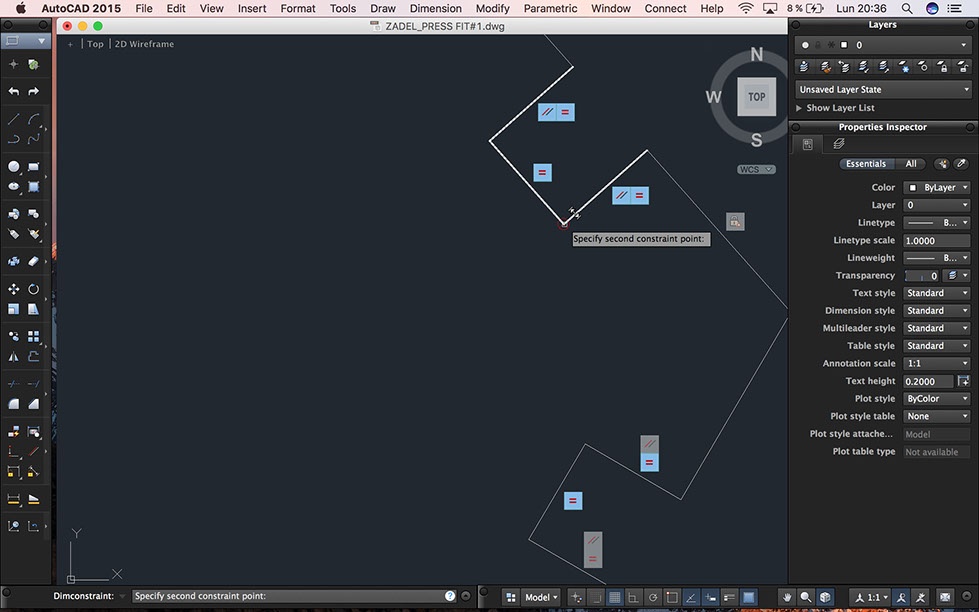This screenshot has width=979, height=612.
Task: Click the color swatch beside ByLayer
Action: pyautogui.click(x=913, y=187)
